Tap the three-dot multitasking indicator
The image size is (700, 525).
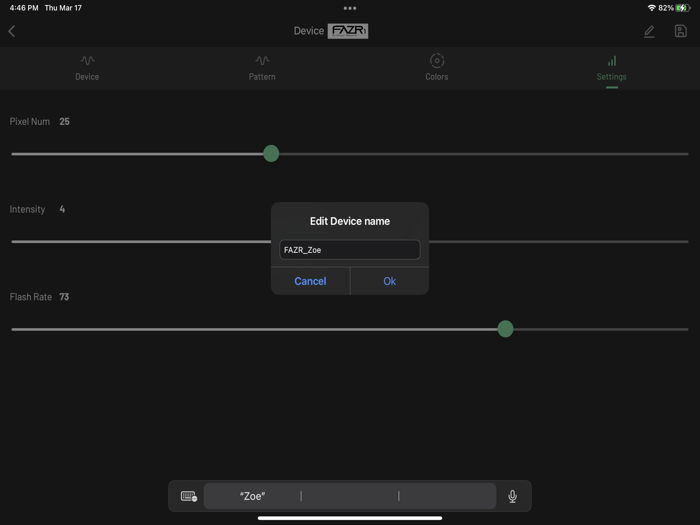[350, 8]
